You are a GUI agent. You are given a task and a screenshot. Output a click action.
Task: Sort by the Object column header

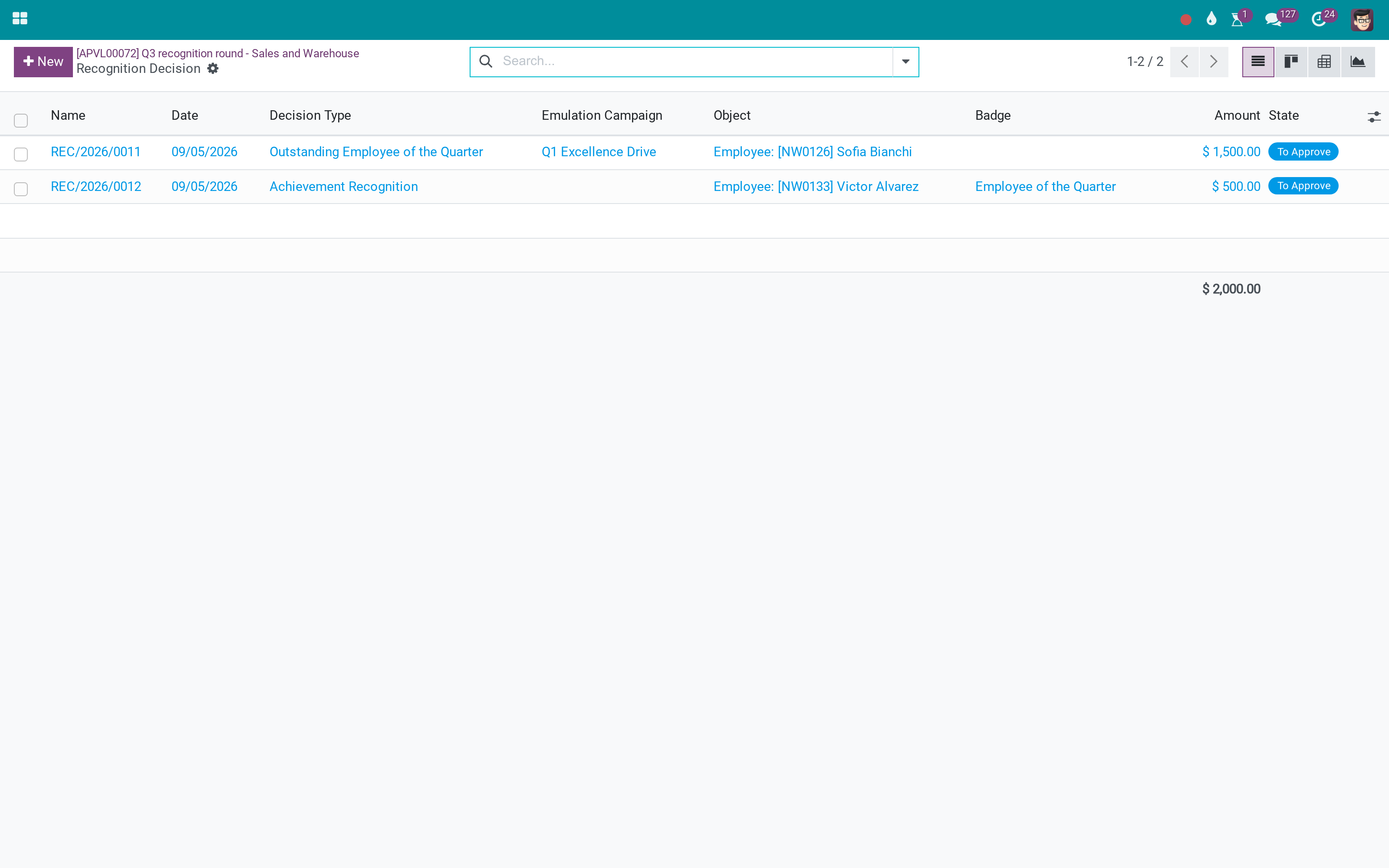732,115
